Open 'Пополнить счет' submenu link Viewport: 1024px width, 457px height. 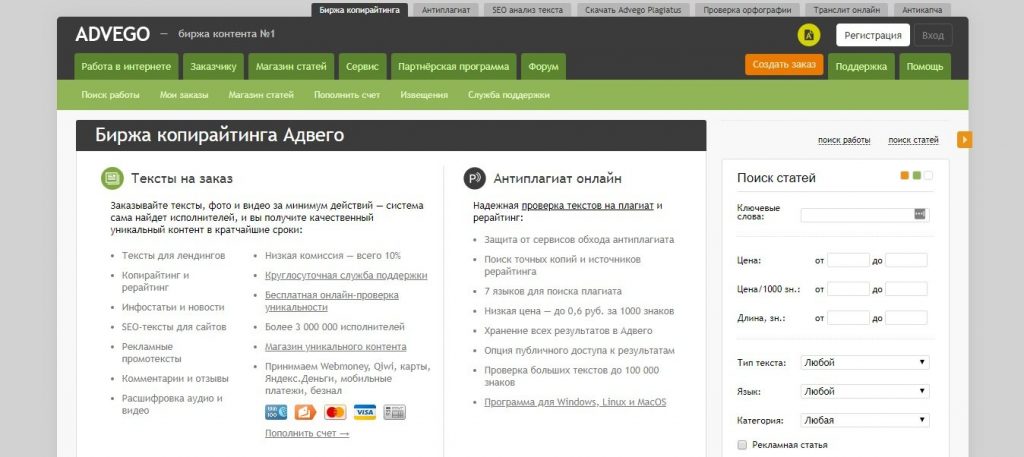coord(347,95)
